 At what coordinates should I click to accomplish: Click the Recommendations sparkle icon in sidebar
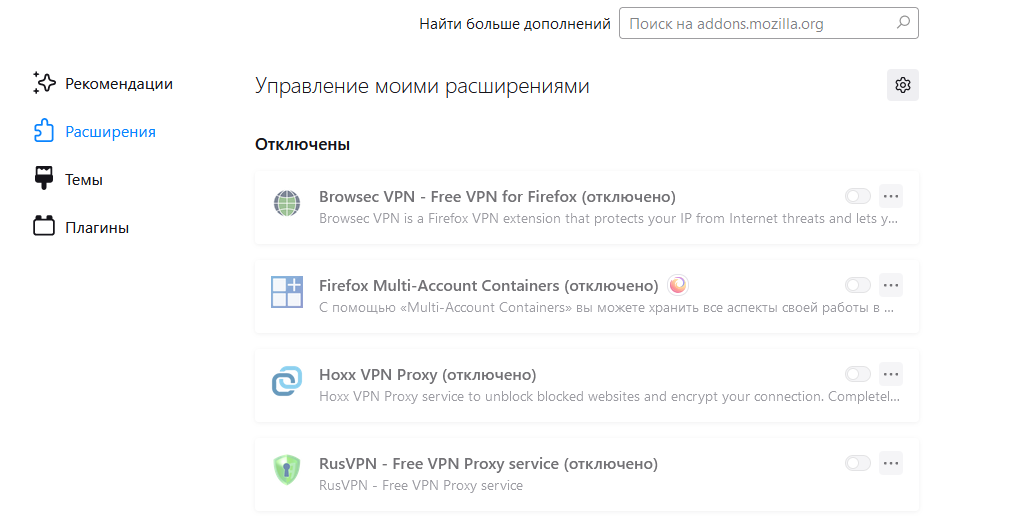pos(44,83)
